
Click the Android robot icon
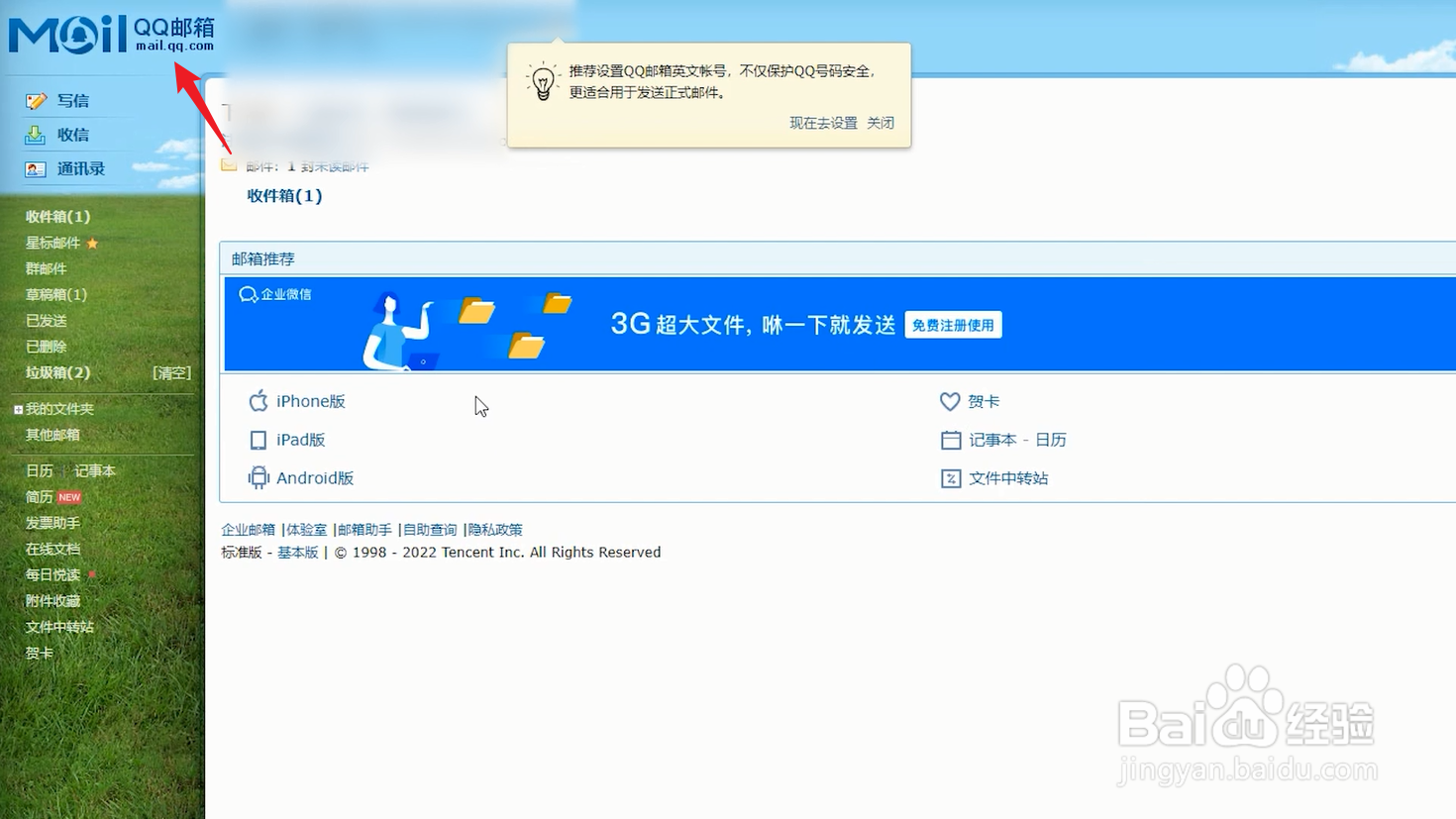click(258, 477)
